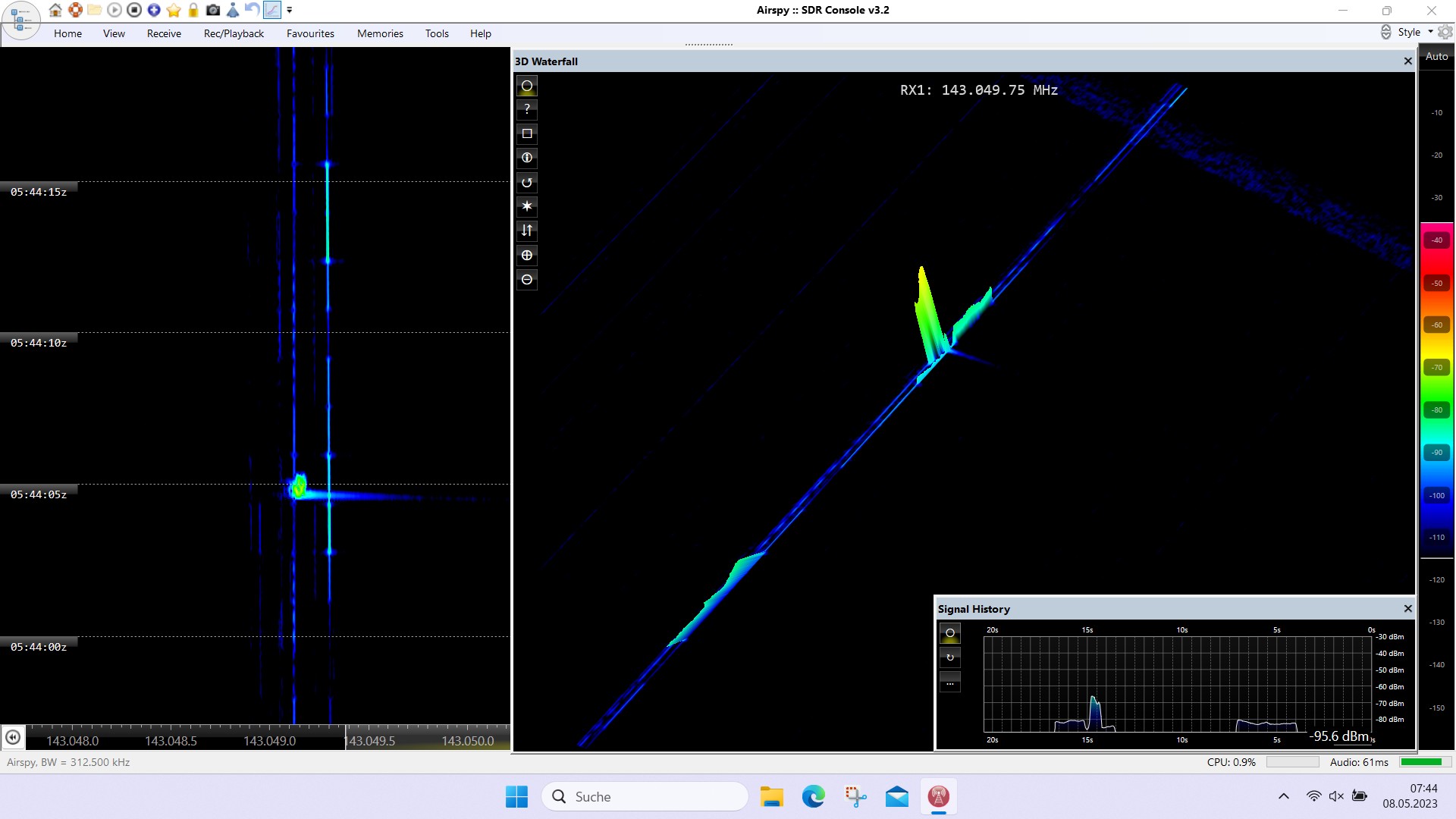Viewport: 1456px width, 819px height.
Task: Toggle the Signal History power circle button
Action: coord(950,633)
